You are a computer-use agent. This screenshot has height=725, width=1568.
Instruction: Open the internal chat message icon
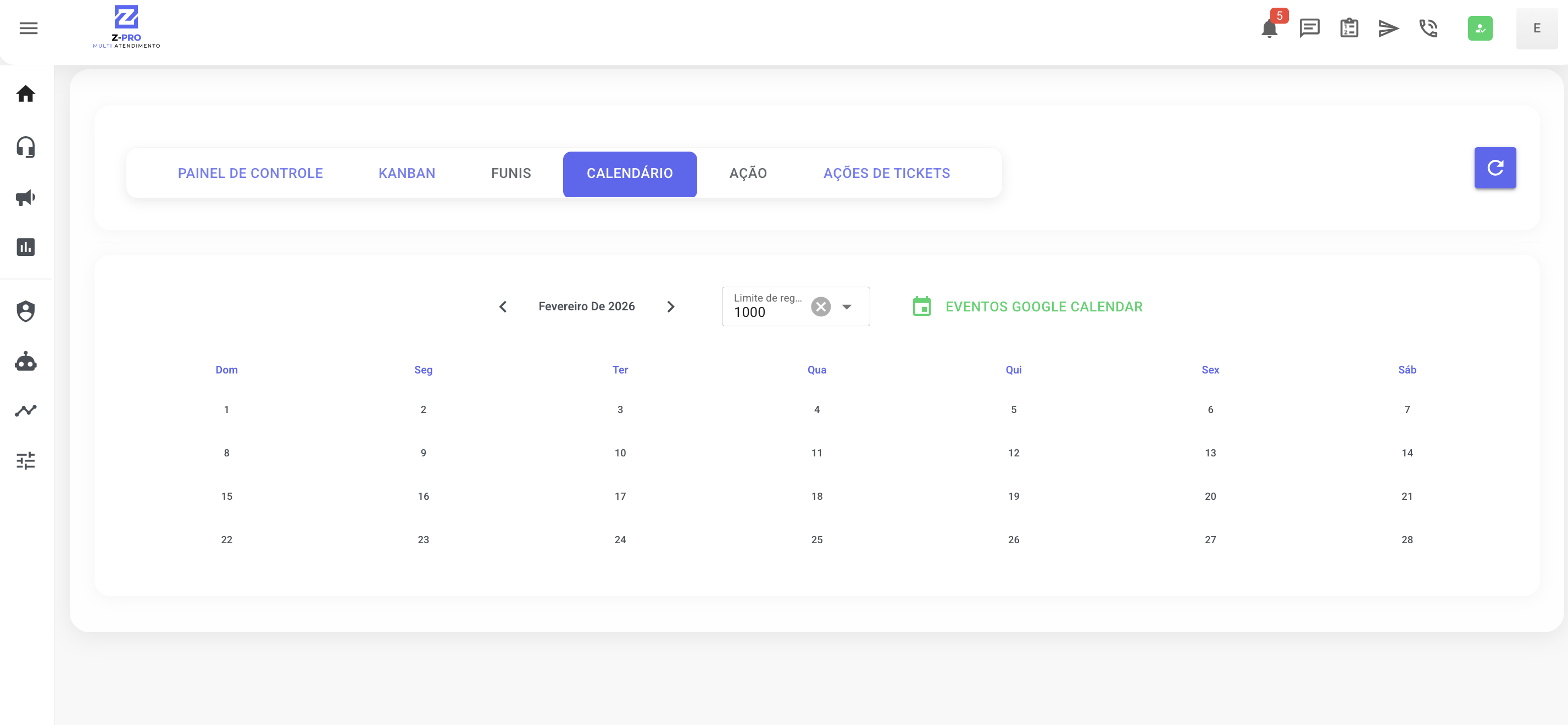click(1309, 28)
